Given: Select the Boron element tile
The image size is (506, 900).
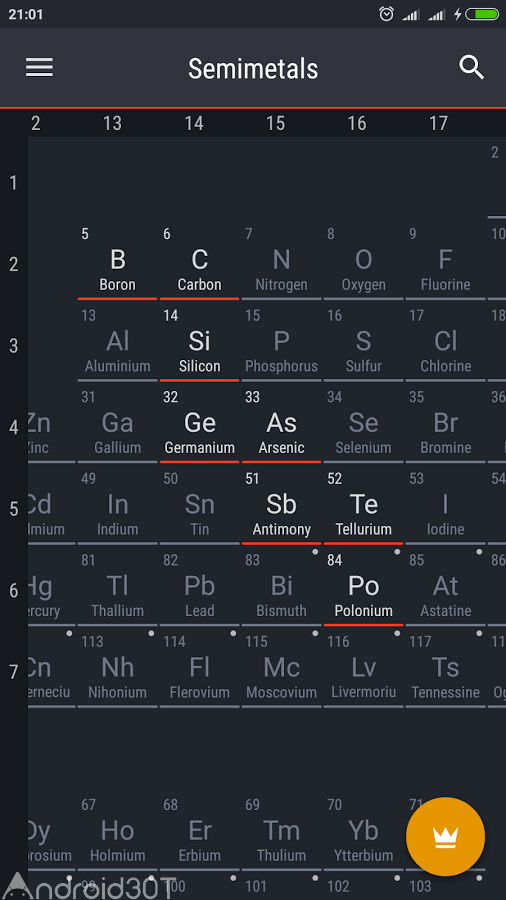Looking at the screenshot, I should coord(118,259).
